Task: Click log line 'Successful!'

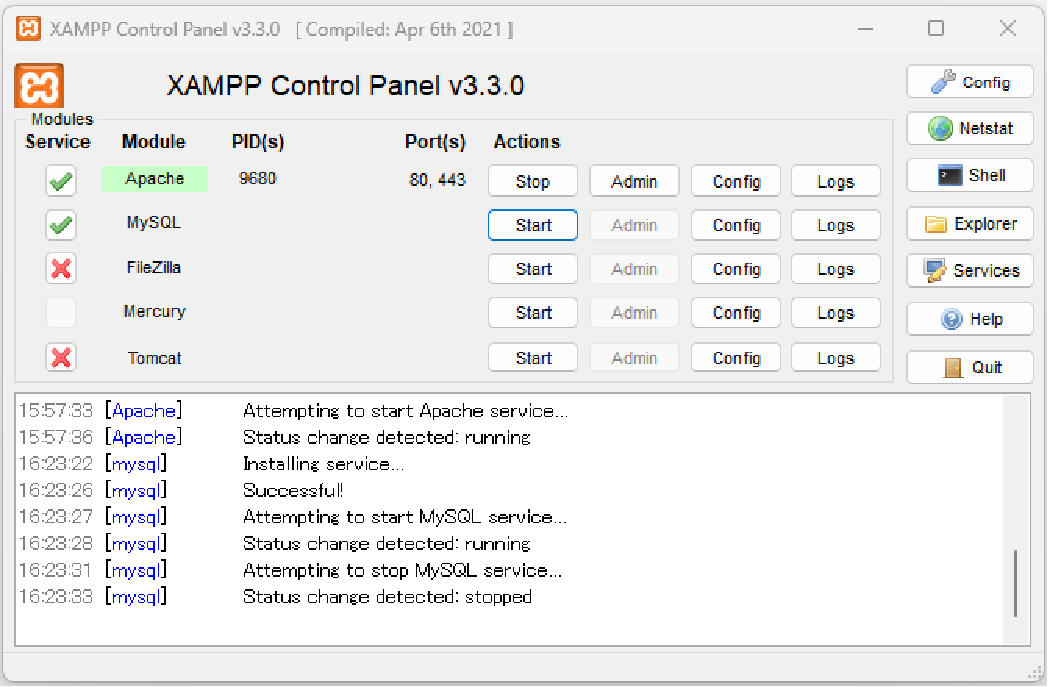Action: pos(293,491)
